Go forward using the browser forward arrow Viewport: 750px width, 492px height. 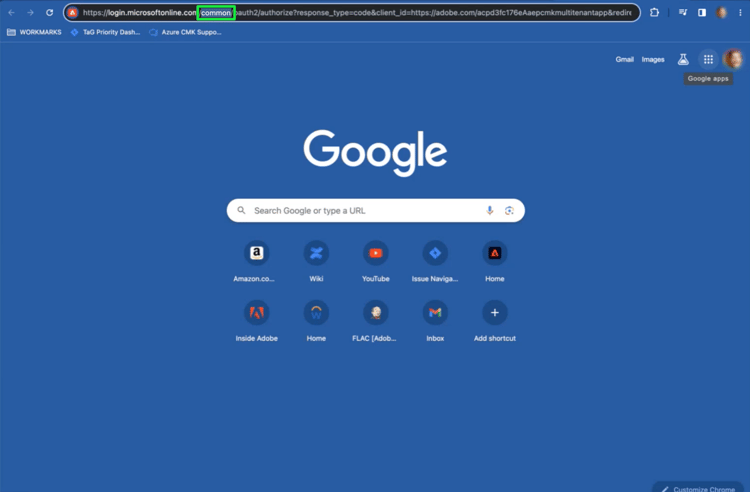(31, 13)
